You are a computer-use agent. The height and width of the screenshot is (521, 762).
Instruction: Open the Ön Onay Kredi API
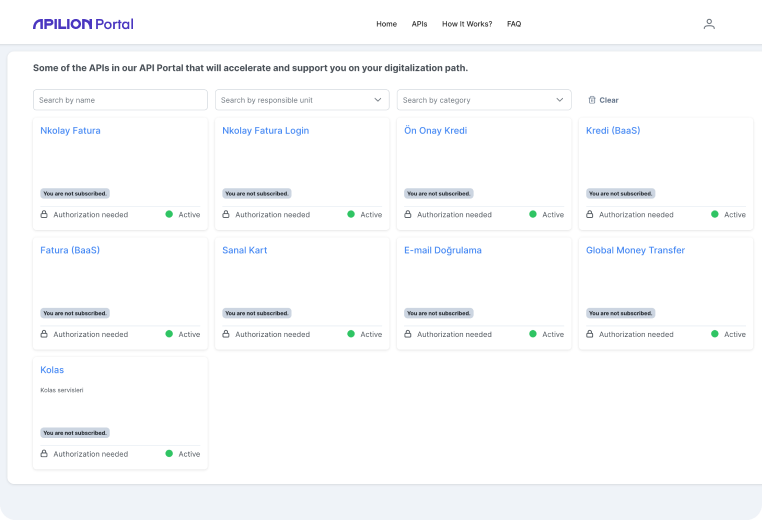(x=435, y=130)
